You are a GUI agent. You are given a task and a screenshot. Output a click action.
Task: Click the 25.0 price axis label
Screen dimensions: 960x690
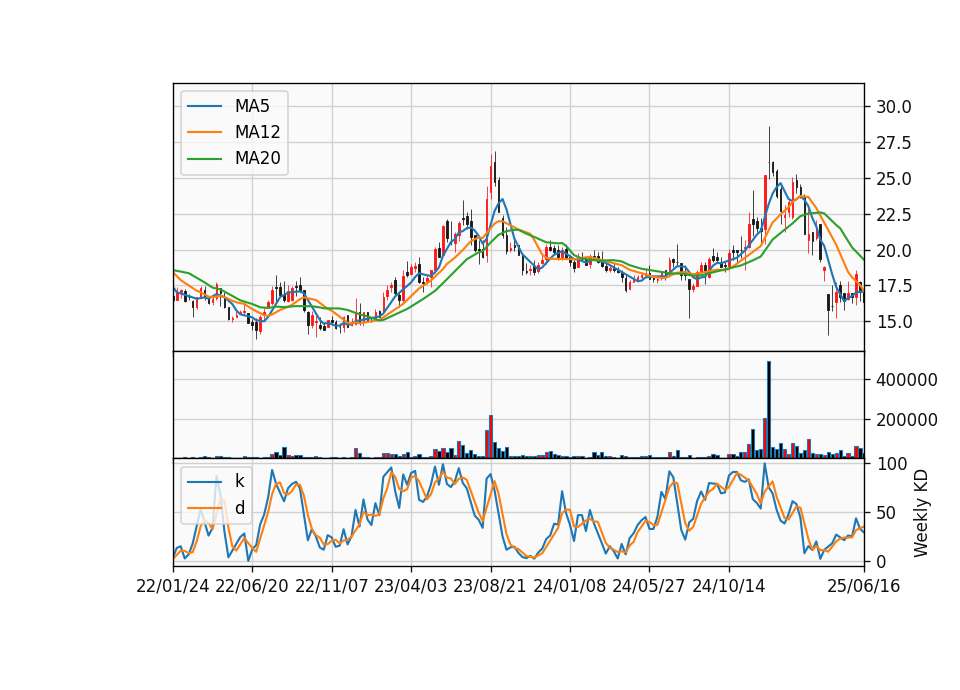pos(894,179)
